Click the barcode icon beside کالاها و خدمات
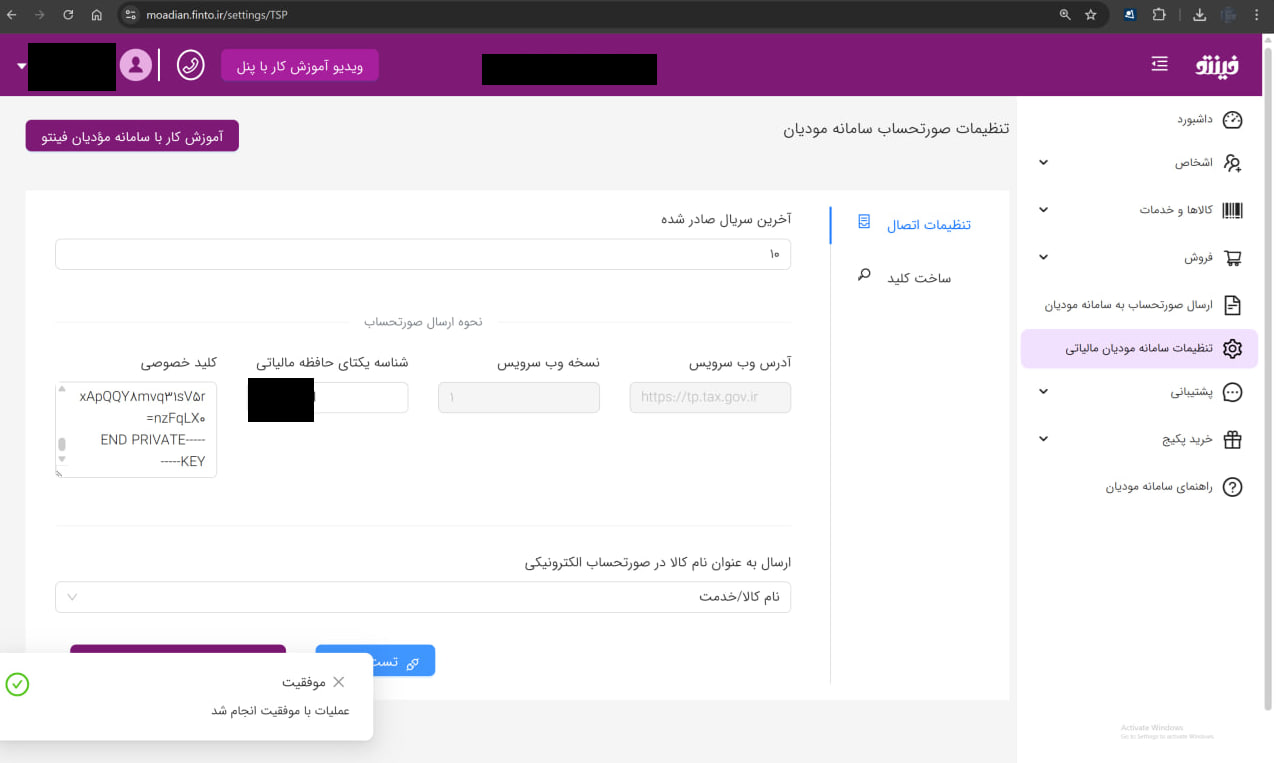Viewport: 1280px width, 763px height. 1233,210
